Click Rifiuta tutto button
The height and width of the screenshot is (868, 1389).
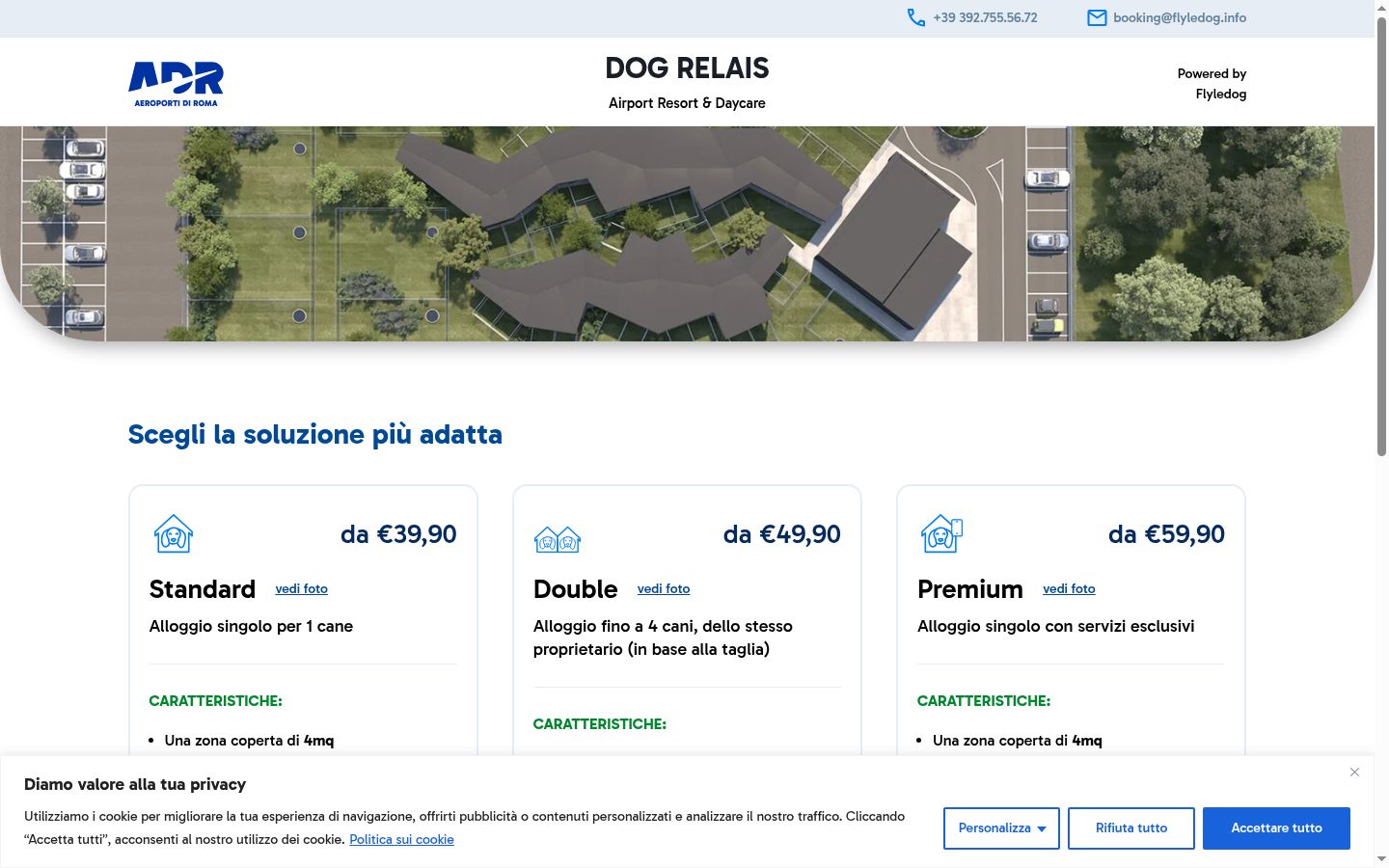coord(1131,828)
